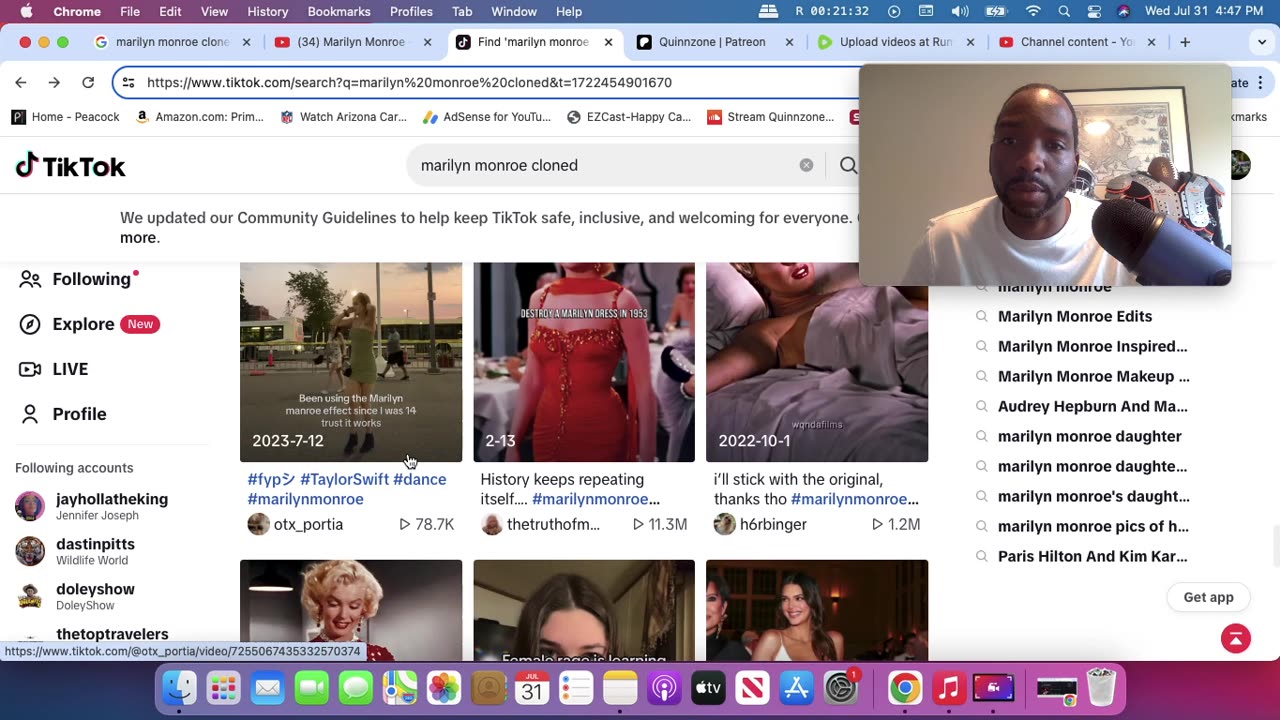Clear the search field with the X icon

pos(806,165)
